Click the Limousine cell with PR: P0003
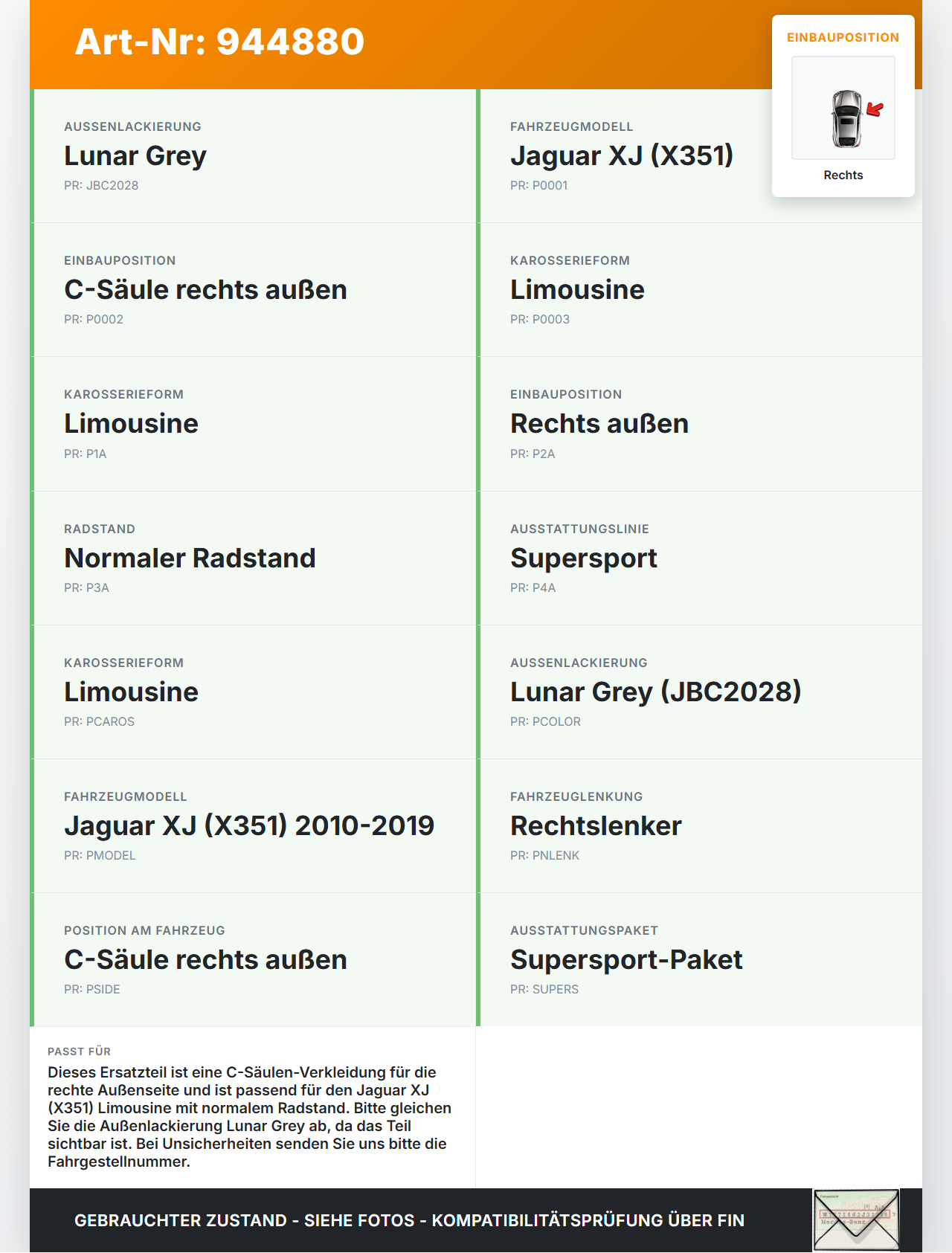The height and width of the screenshot is (1253, 952). click(699, 290)
